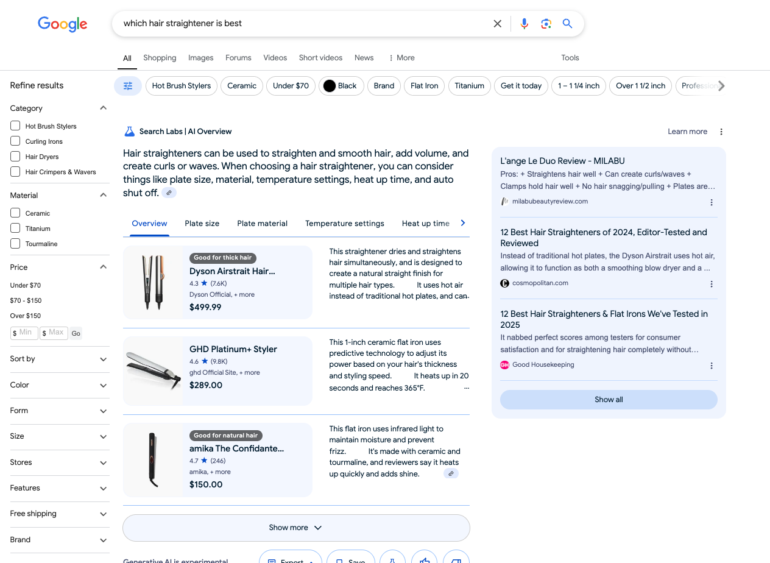
Task: Click the amika Confidante product image
Action: (x=153, y=460)
